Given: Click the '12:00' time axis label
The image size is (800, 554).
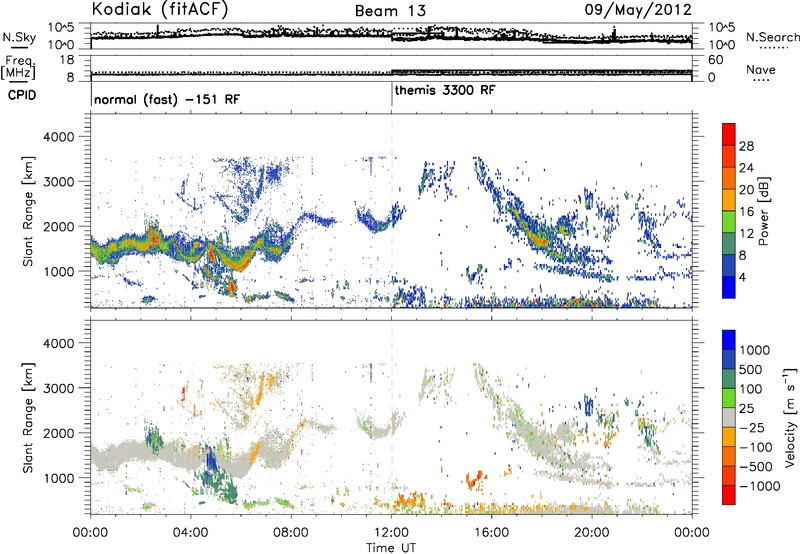Looking at the screenshot, I should pyautogui.click(x=391, y=533).
